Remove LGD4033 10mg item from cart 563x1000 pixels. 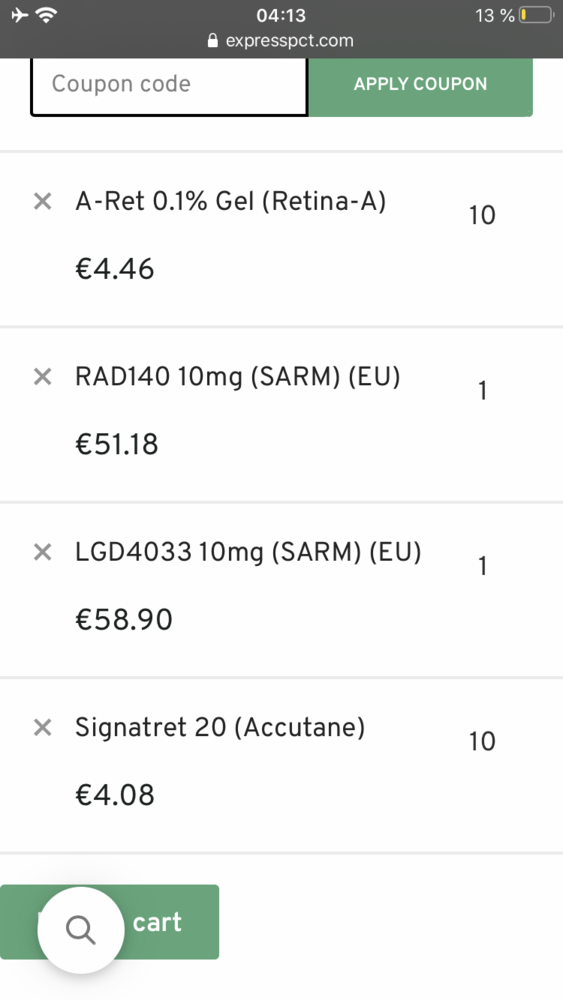(42, 552)
